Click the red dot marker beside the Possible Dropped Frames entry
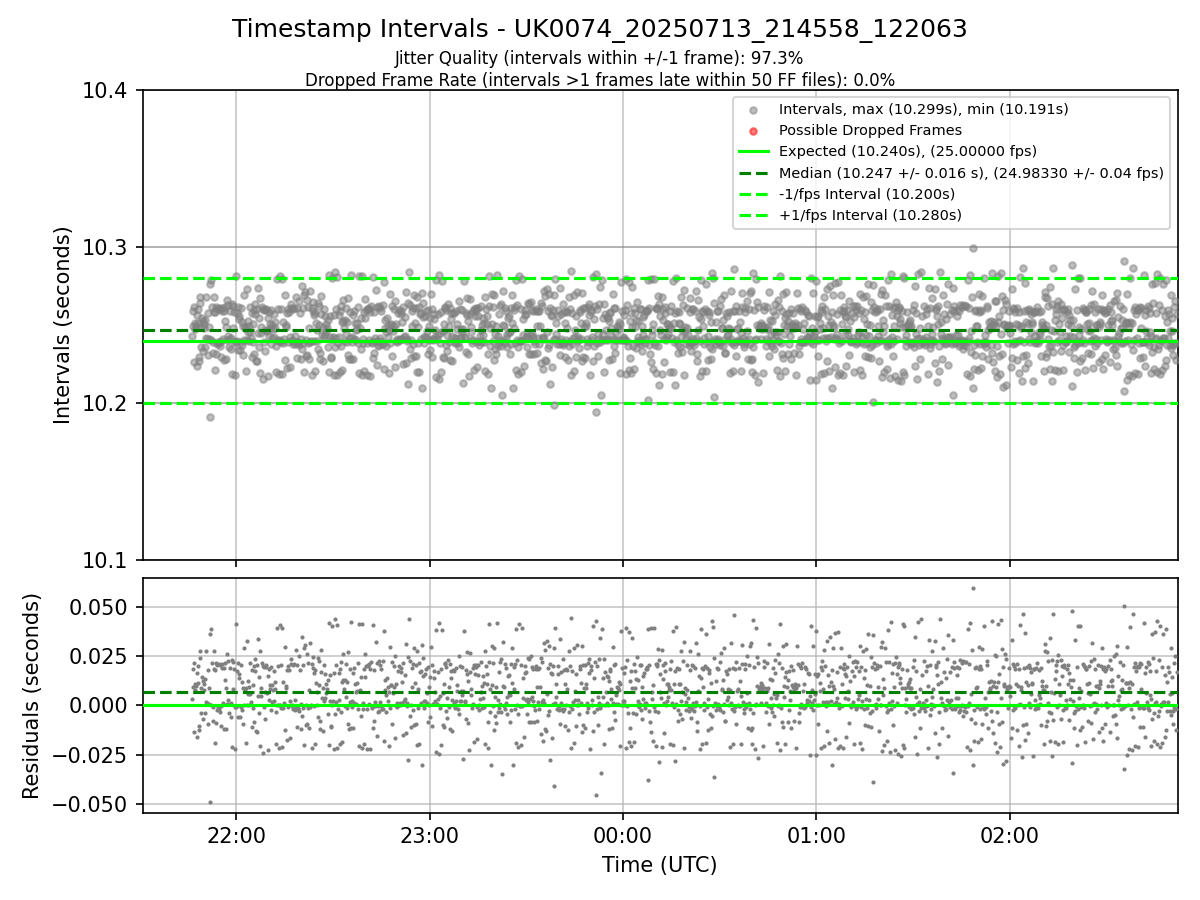This screenshot has height=900, width=1200. (x=754, y=131)
